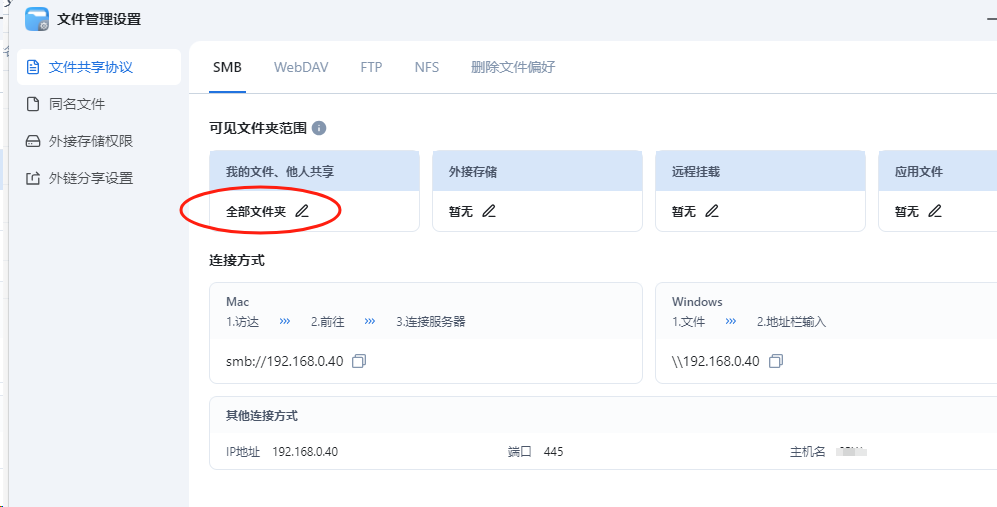Click the info icon beside 可见文件夹范围
The width and height of the screenshot is (997, 507).
tap(319, 129)
